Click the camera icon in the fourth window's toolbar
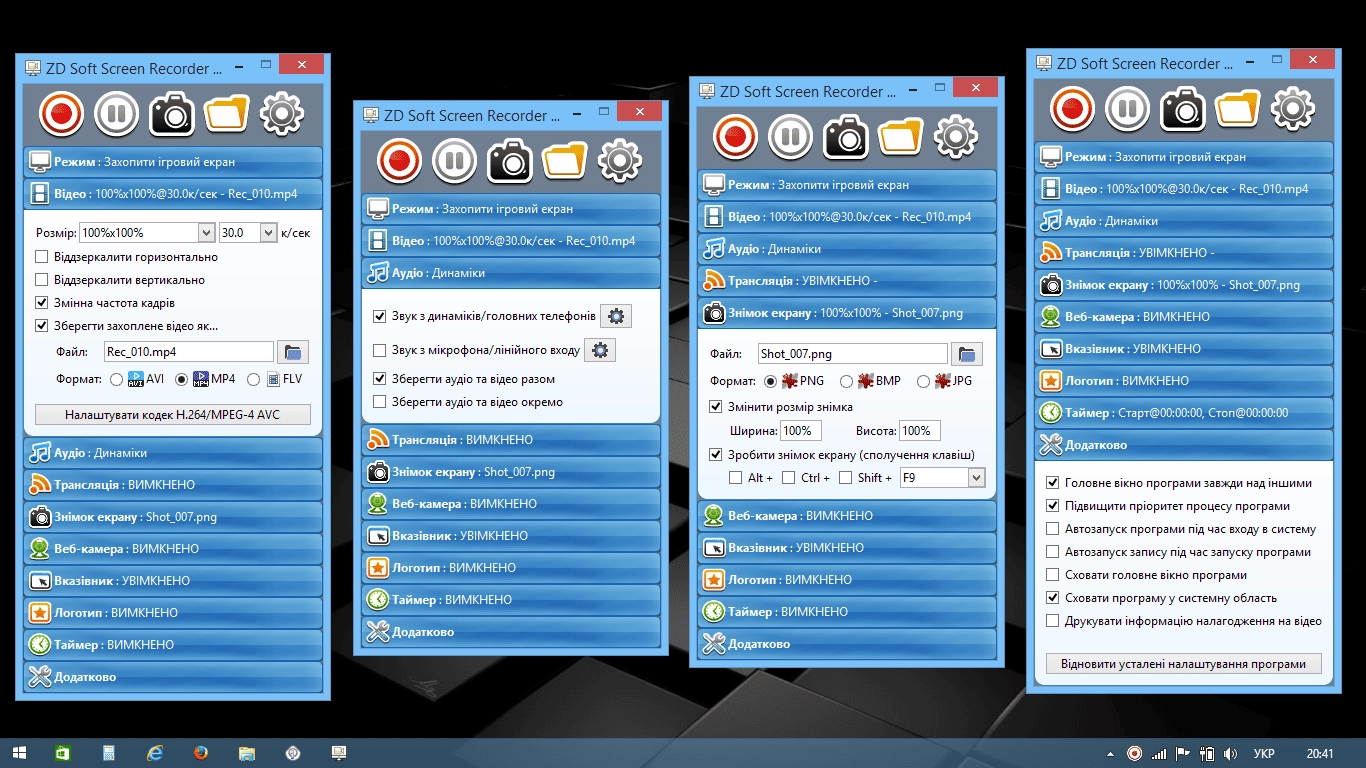 1183,109
